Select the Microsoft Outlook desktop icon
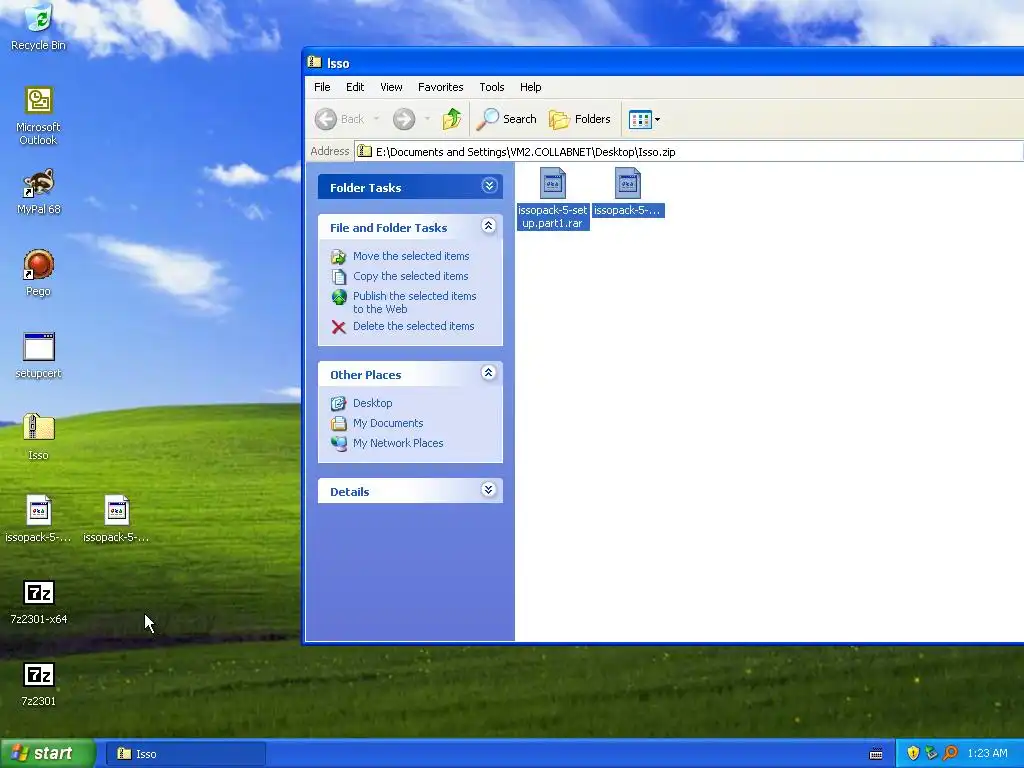Screen dimensions: 1024x768 point(39,116)
